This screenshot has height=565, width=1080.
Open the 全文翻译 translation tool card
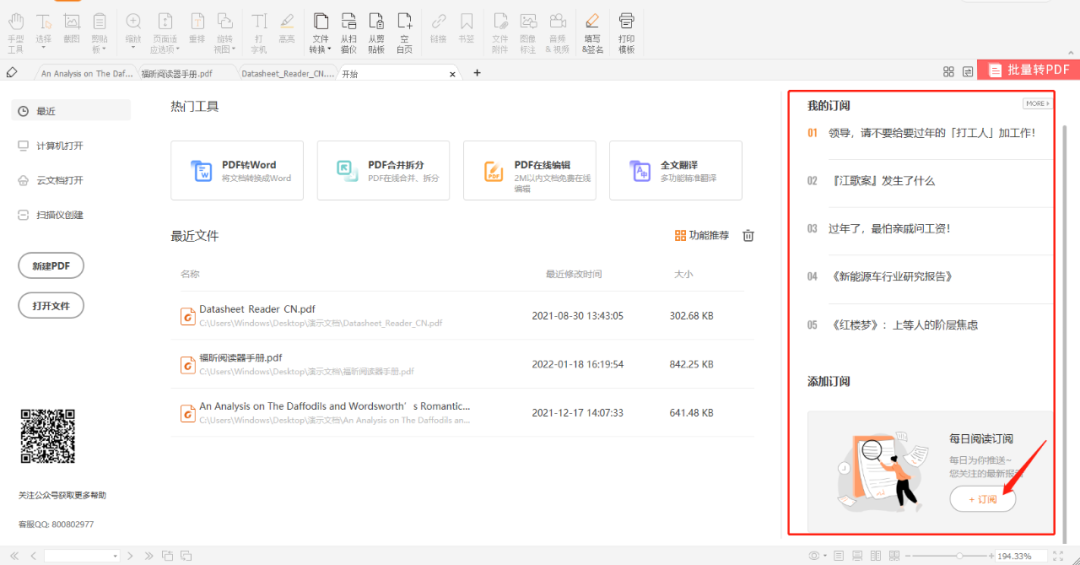(675, 171)
